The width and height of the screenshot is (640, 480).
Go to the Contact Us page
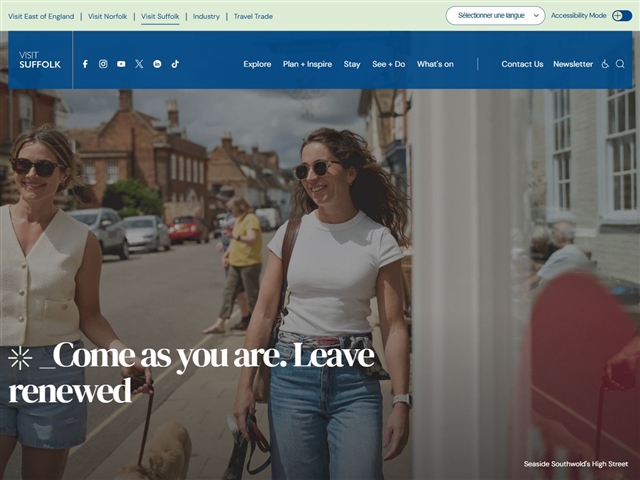tap(522, 64)
